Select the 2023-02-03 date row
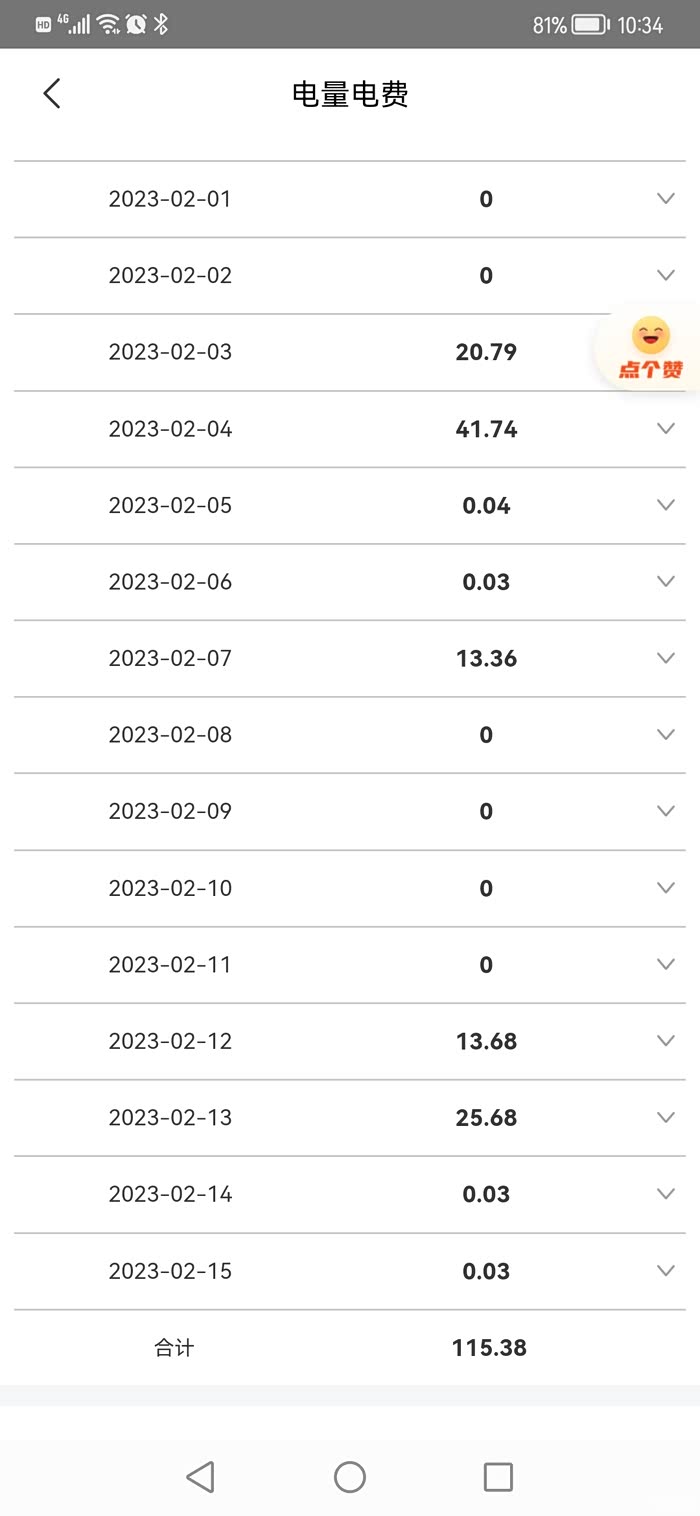This screenshot has width=700, height=1516. point(170,352)
